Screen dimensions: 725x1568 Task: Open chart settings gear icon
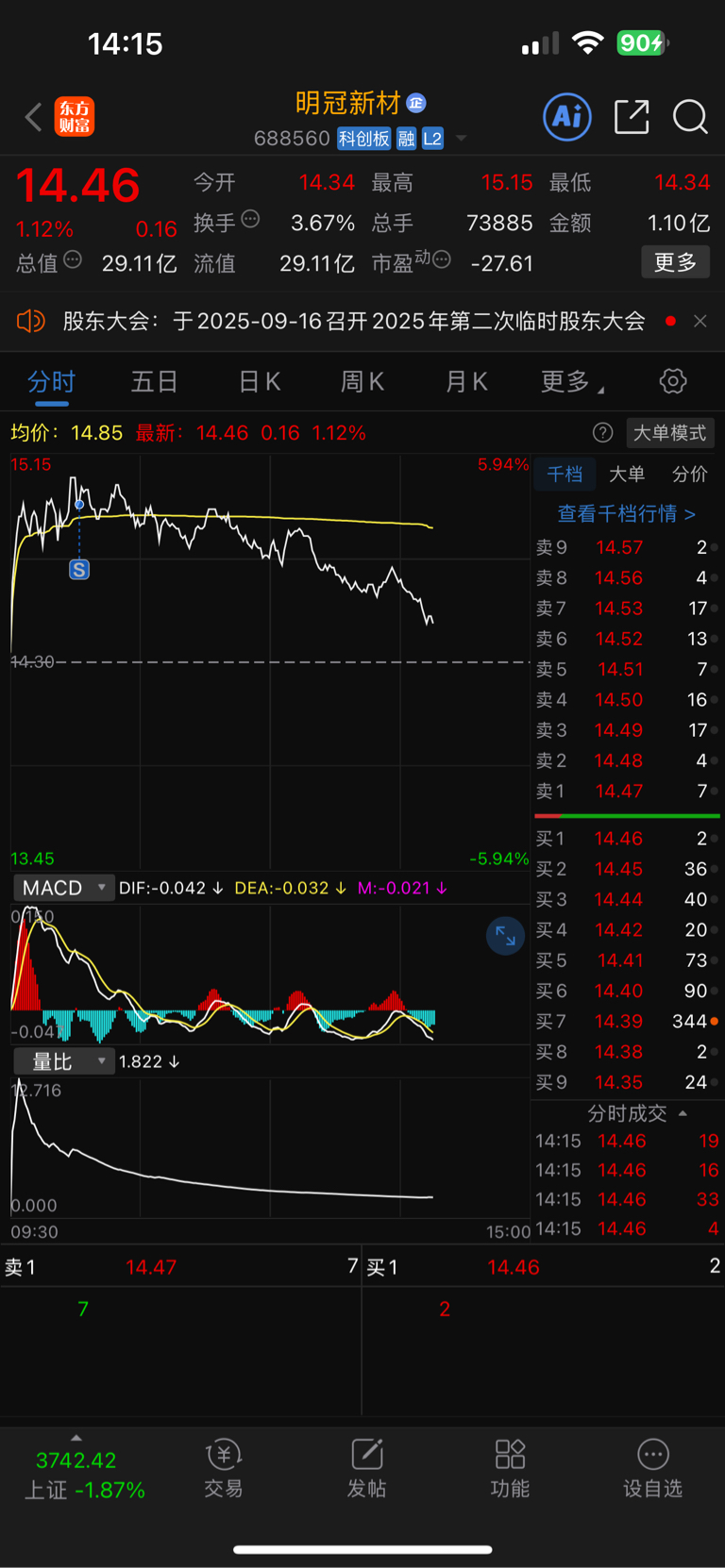pos(673,381)
